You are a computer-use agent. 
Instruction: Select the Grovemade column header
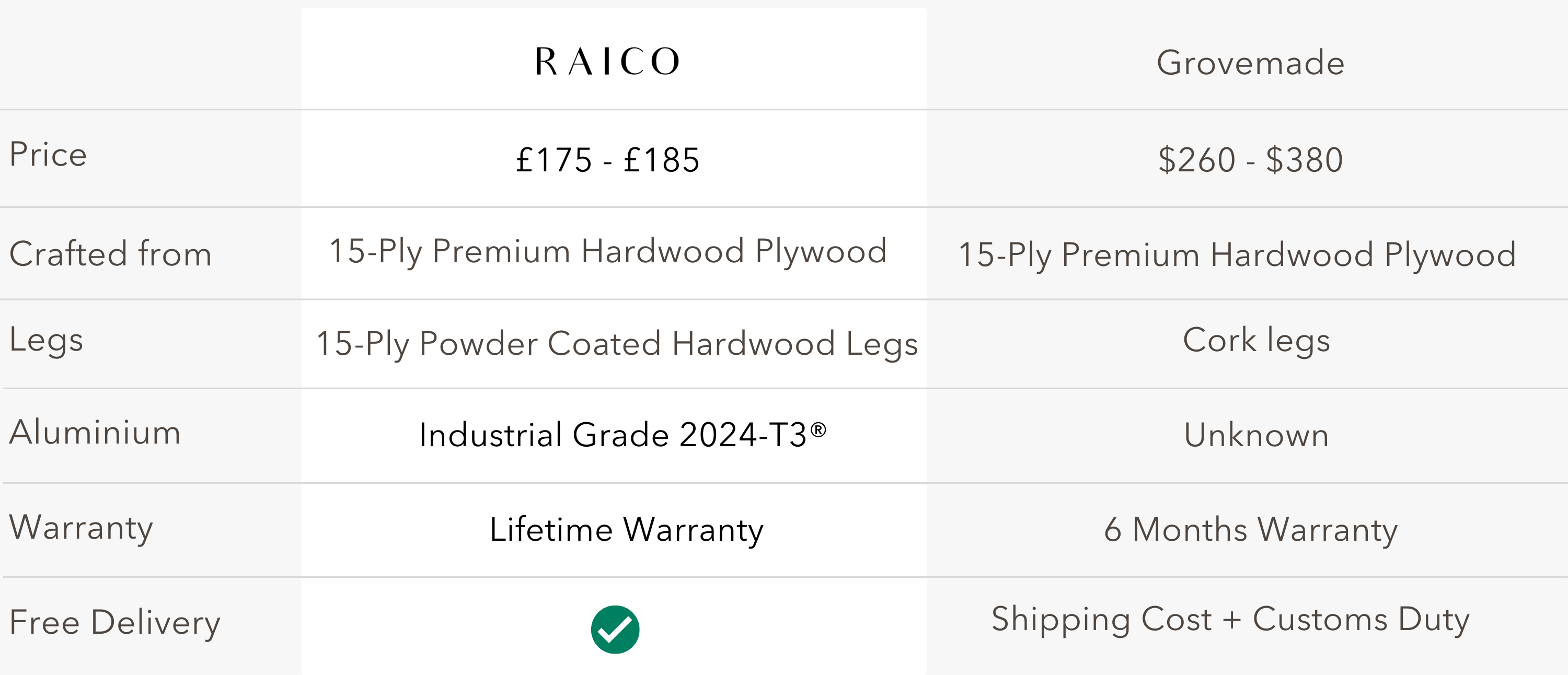pos(1250,62)
